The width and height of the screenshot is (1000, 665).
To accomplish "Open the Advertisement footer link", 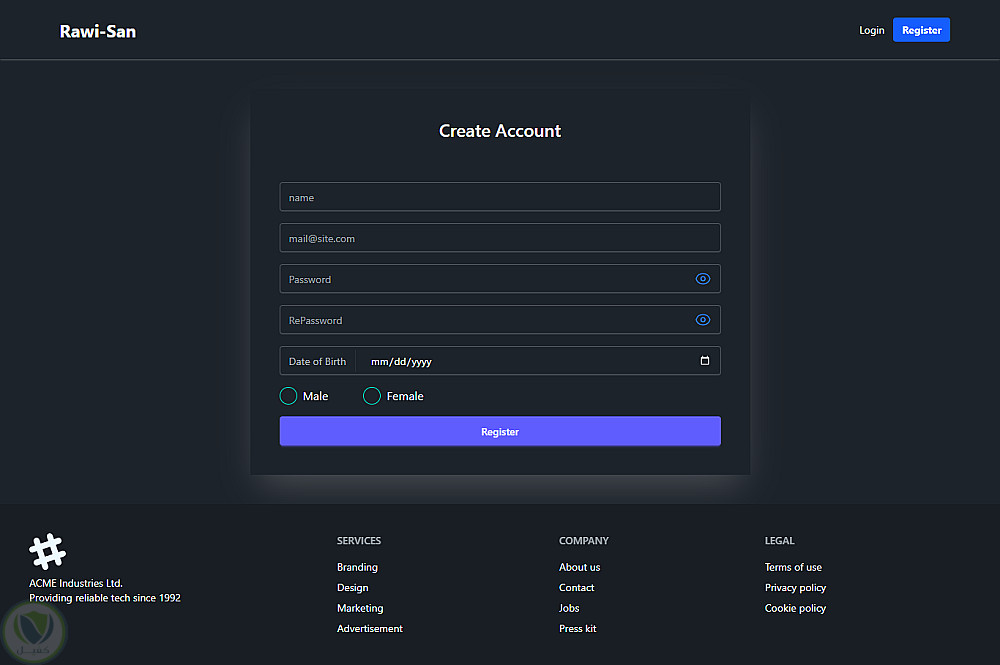I will point(370,628).
